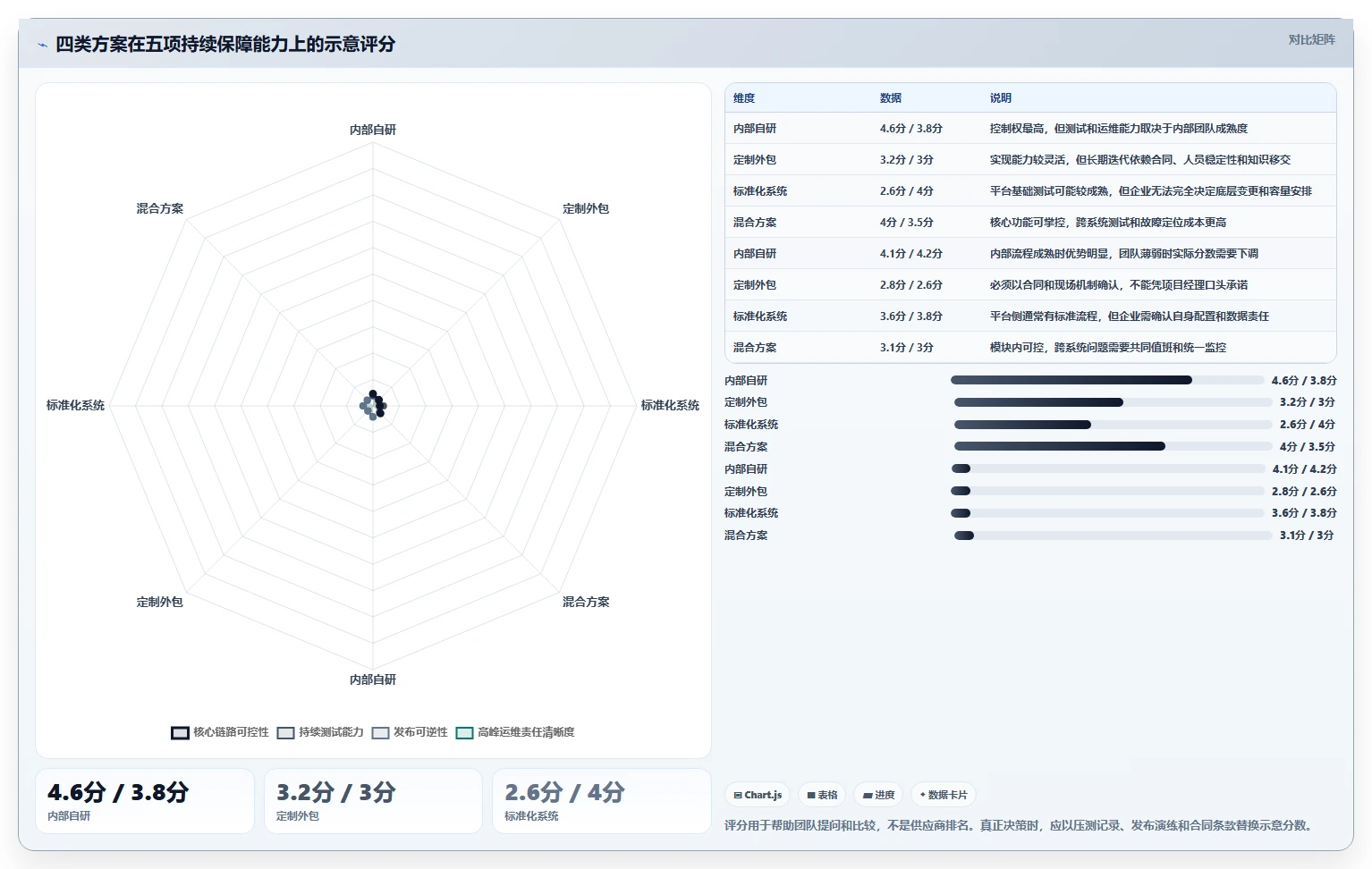This screenshot has width=1372, height=869.
Task: Click the progress bar labeled 4.1分 / 4.2分
Action: click(1108, 468)
